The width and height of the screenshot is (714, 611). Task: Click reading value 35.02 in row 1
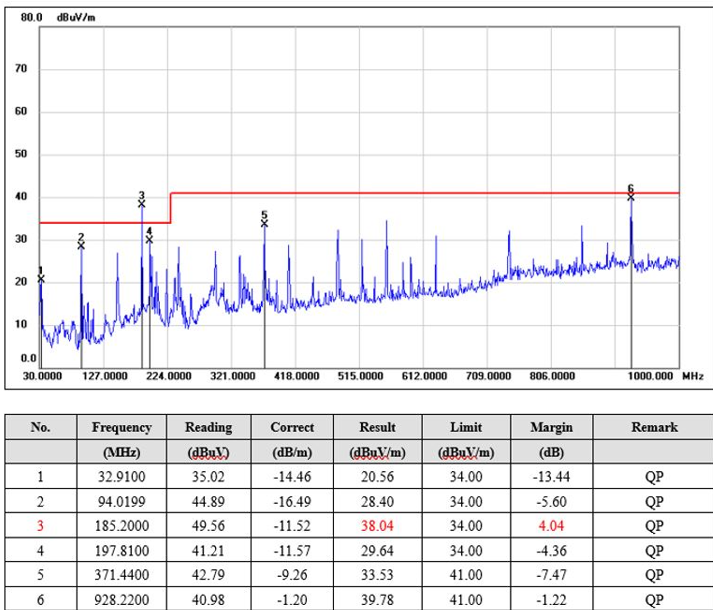click(208, 477)
